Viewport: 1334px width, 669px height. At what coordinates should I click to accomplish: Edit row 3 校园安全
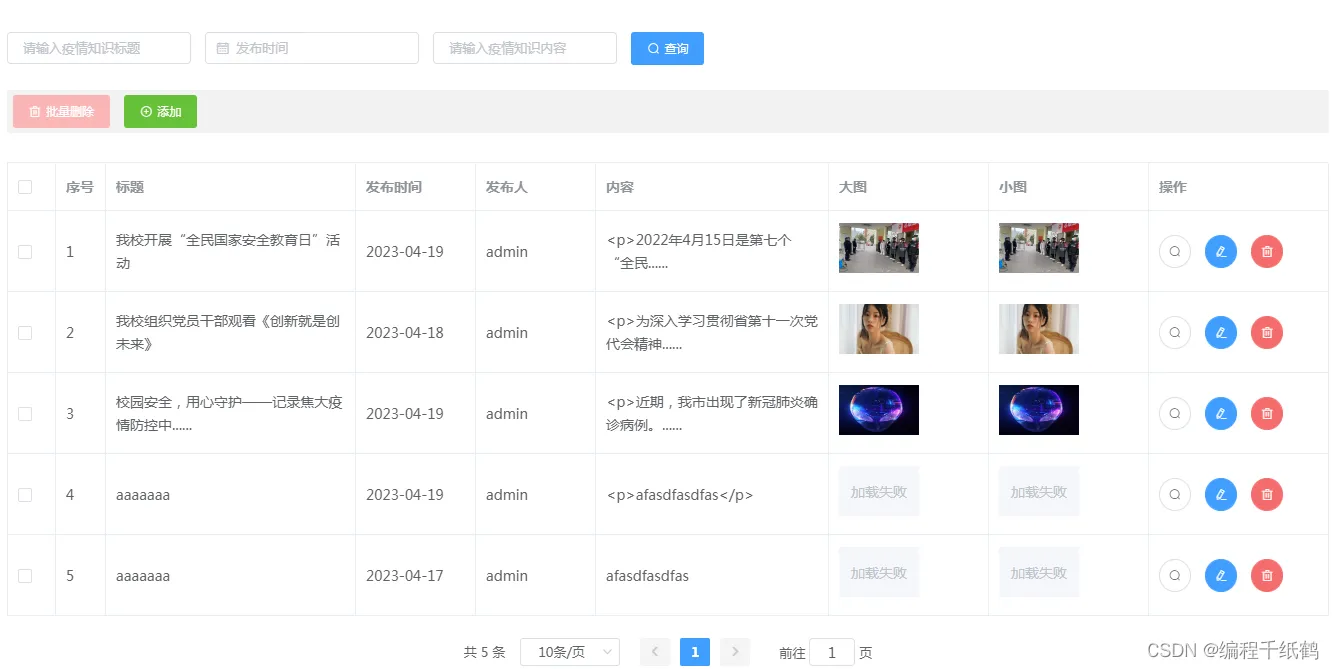click(x=1220, y=414)
